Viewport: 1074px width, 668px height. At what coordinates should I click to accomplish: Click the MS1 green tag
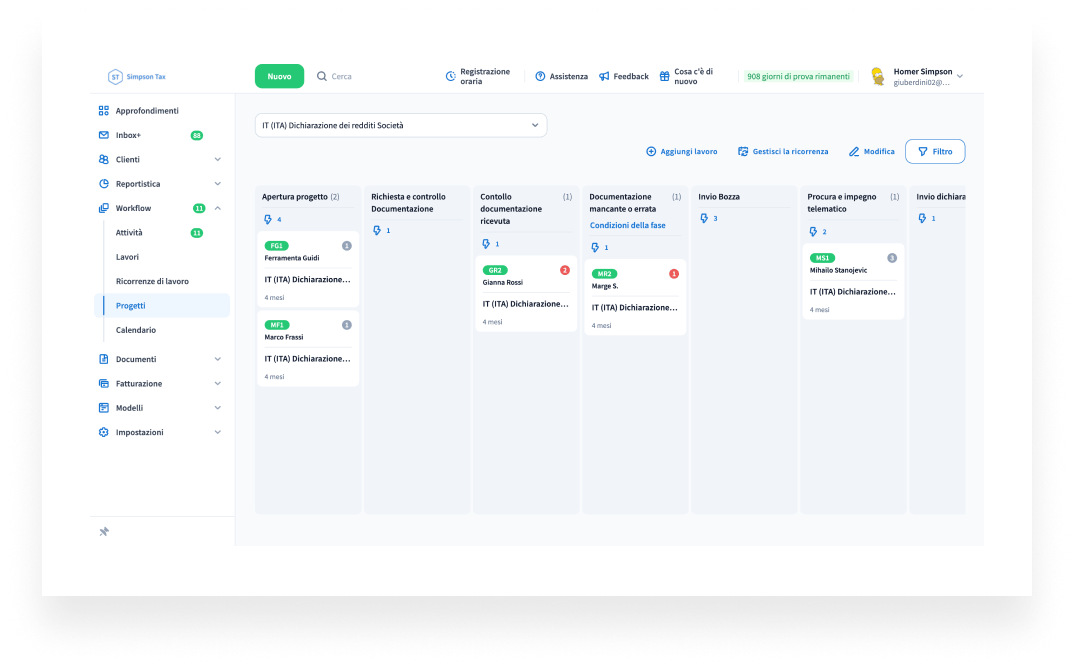click(822, 258)
